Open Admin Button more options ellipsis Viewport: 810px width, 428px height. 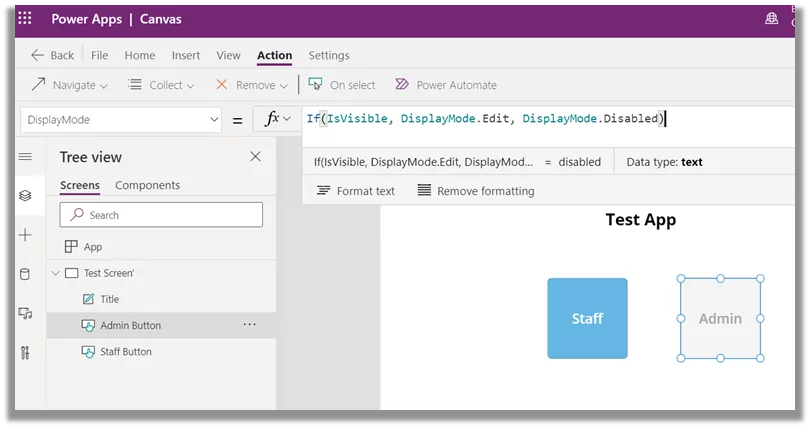pos(250,325)
